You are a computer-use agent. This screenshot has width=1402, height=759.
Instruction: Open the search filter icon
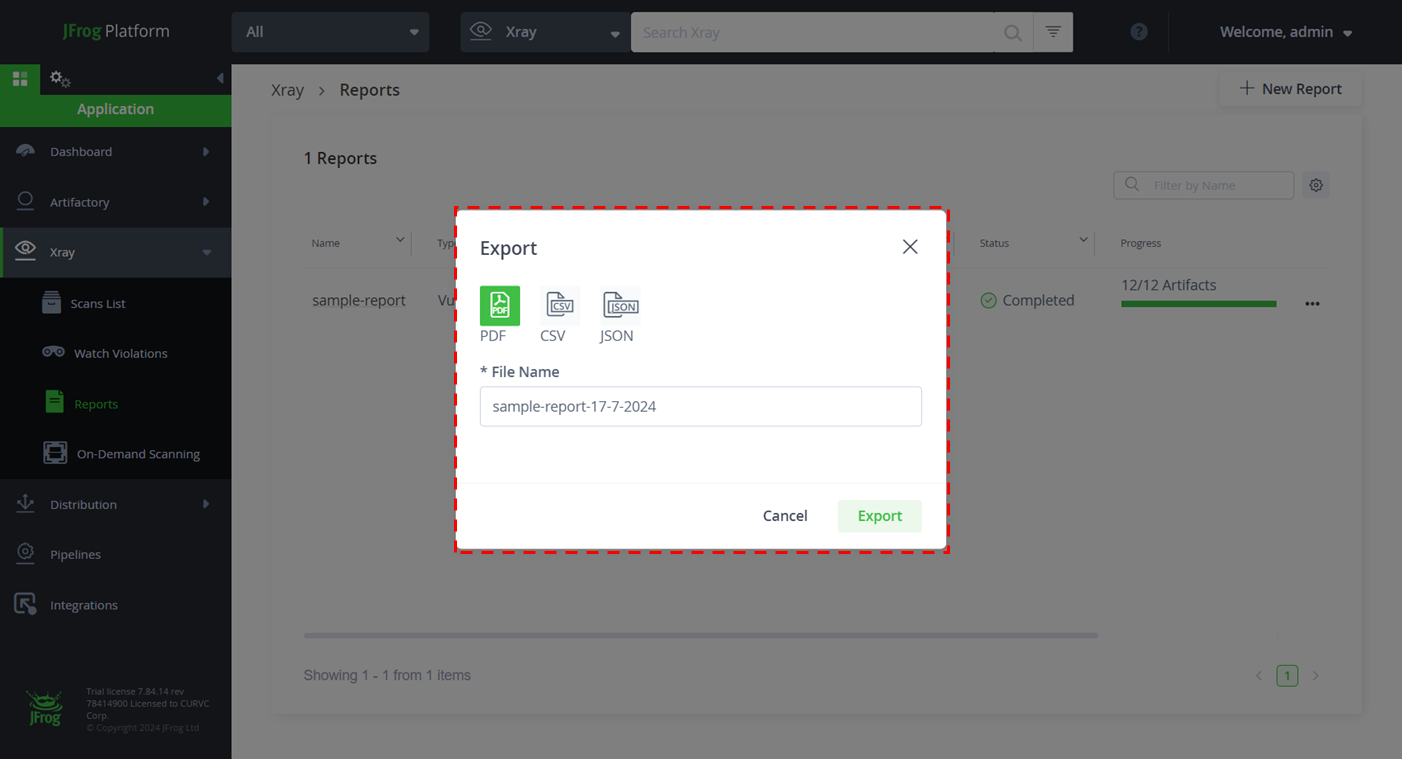[x=1053, y=32]
